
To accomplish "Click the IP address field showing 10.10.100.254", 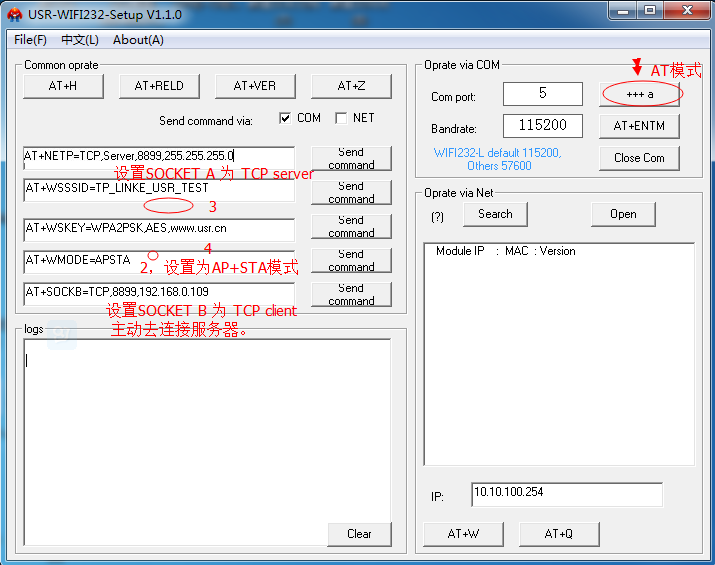I will 566,494.
